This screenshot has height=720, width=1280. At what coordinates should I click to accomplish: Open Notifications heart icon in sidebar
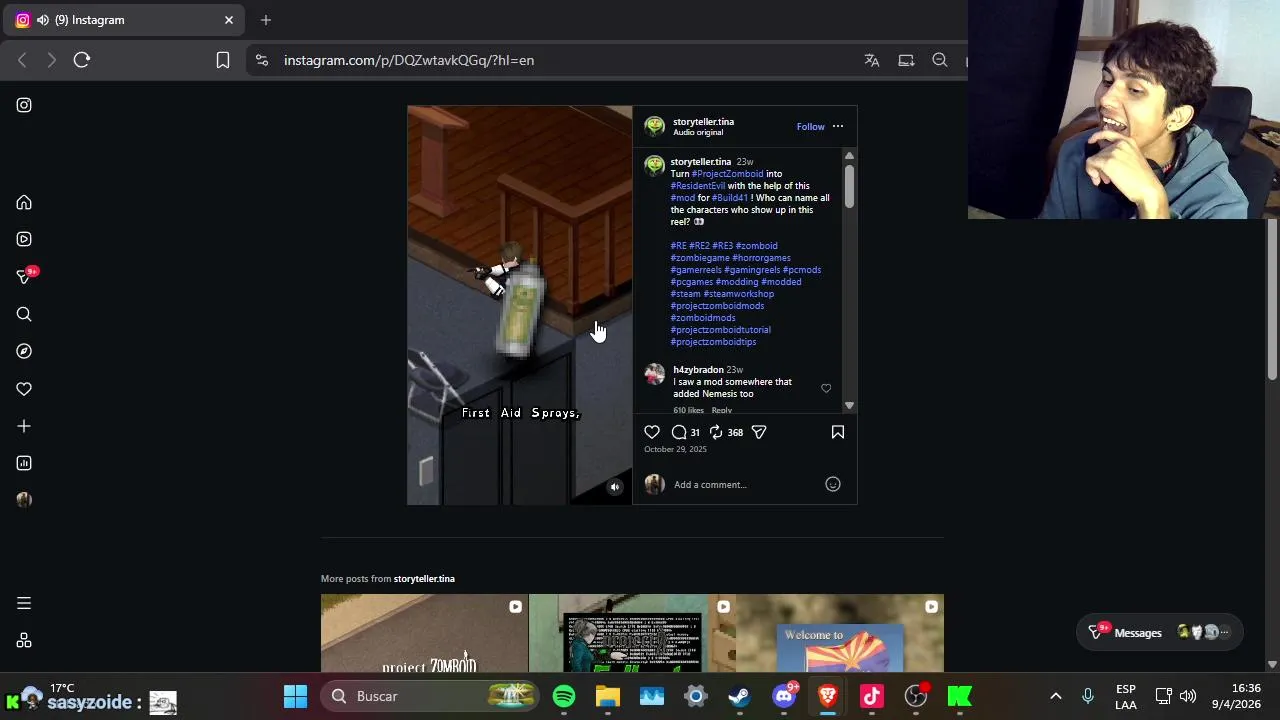pos(24,389)
